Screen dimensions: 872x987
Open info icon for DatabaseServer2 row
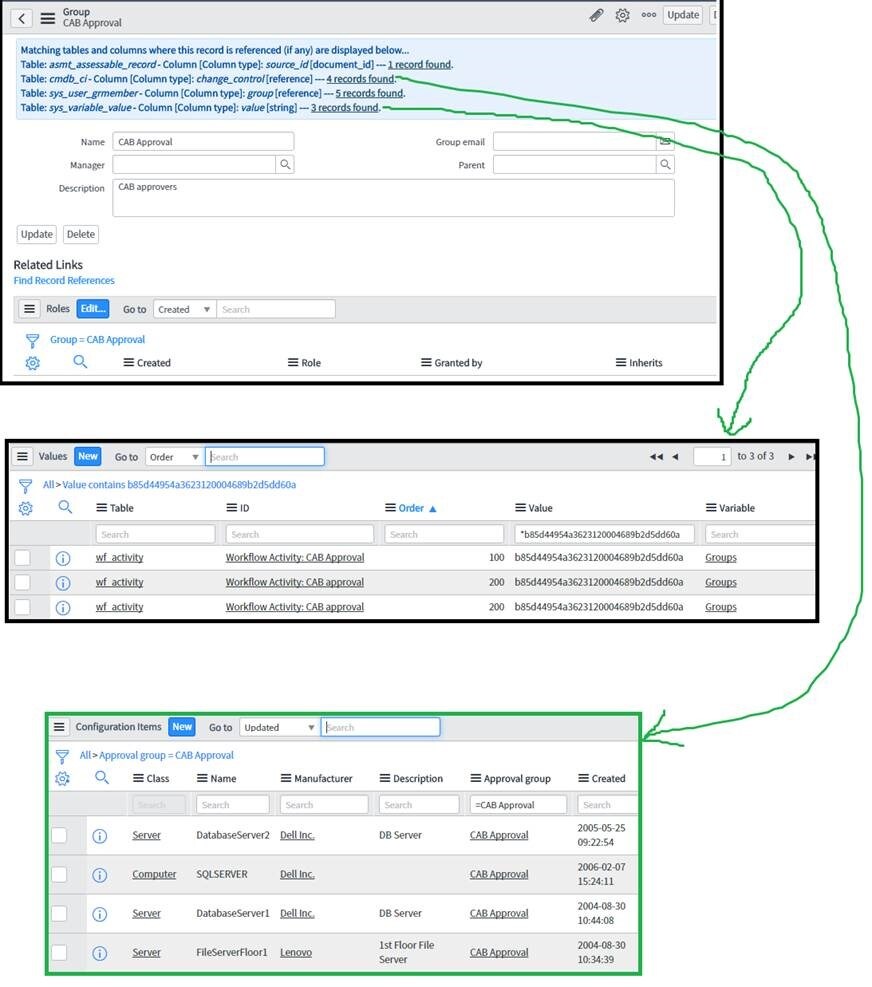99,836
